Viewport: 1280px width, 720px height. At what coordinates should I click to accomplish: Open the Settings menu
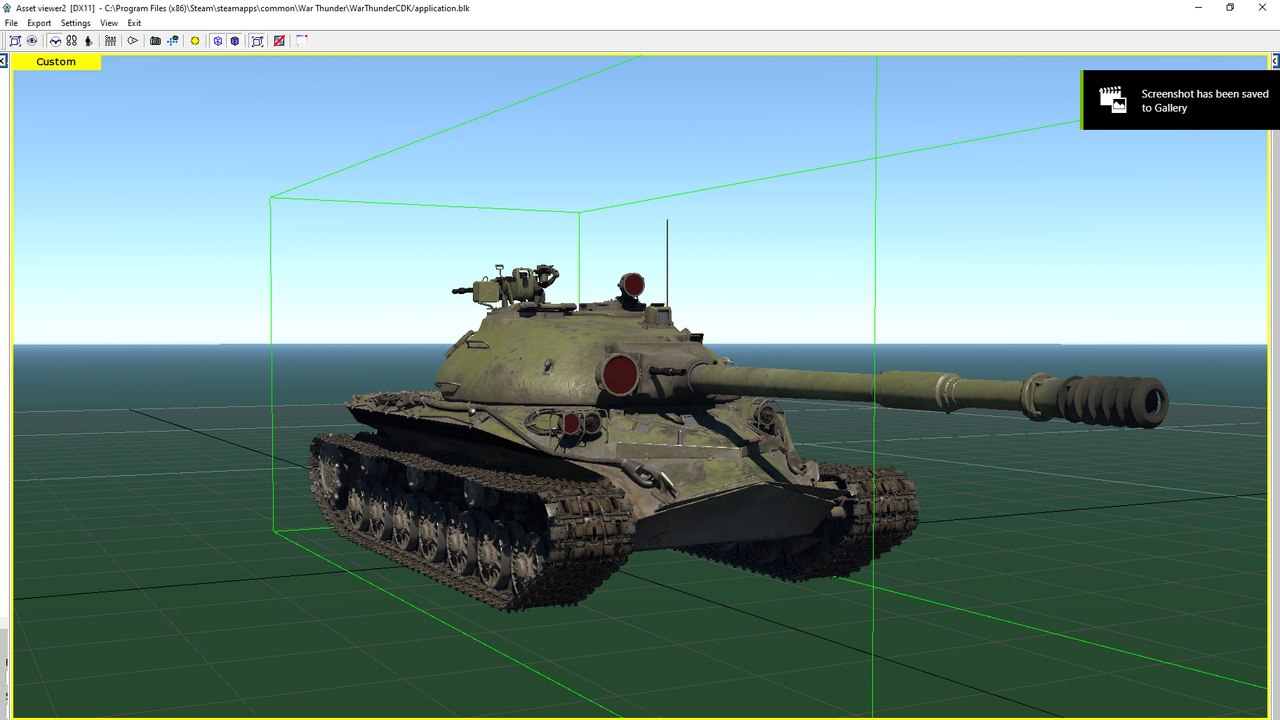coord(75,23)
